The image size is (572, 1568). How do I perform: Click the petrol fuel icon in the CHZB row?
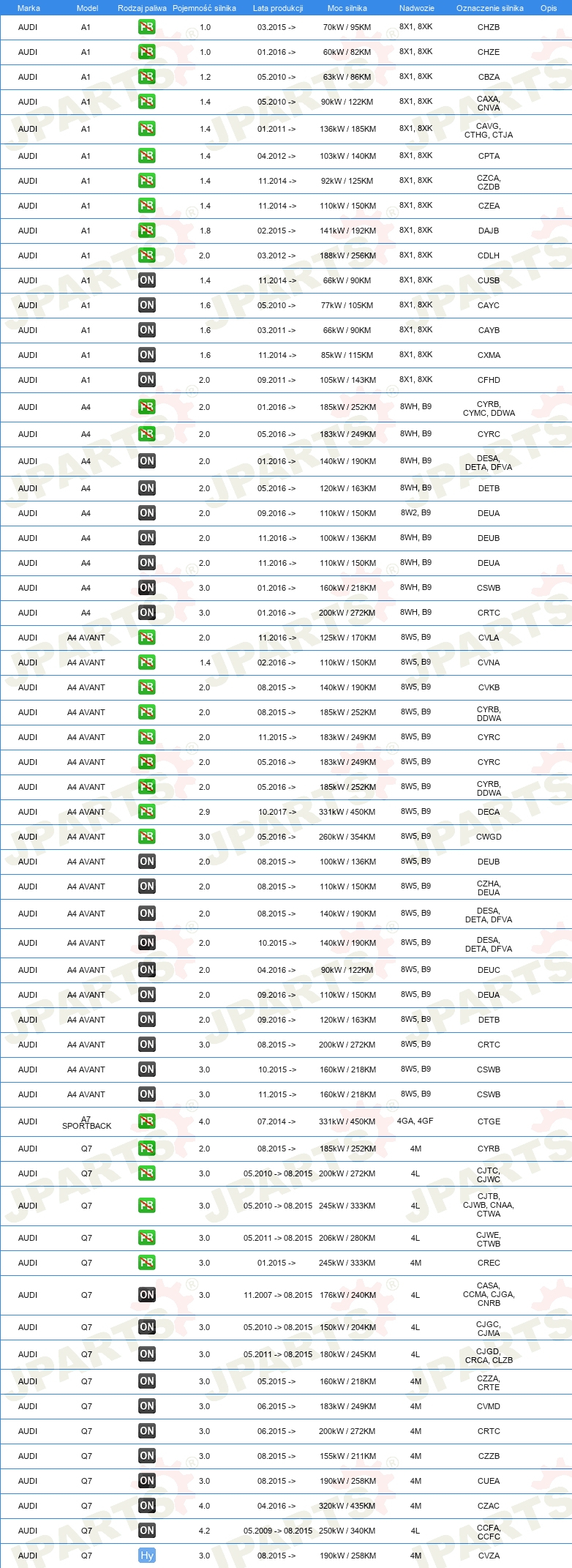(x=146, y=27)
